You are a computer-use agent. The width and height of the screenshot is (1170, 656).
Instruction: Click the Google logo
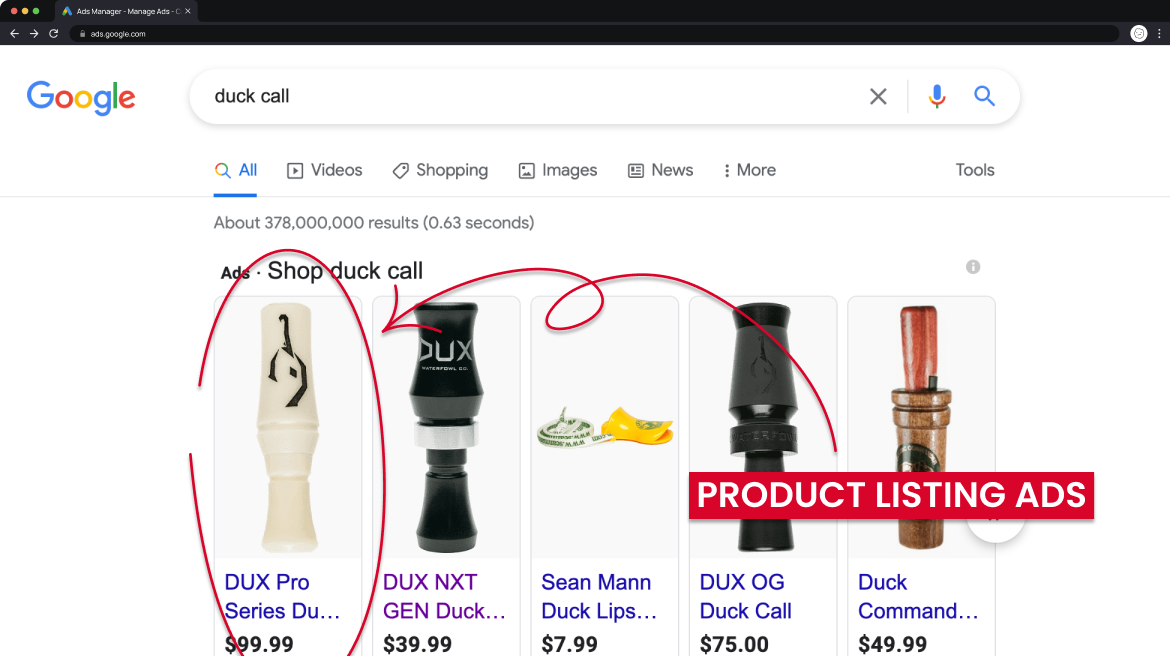coord(81,97)
